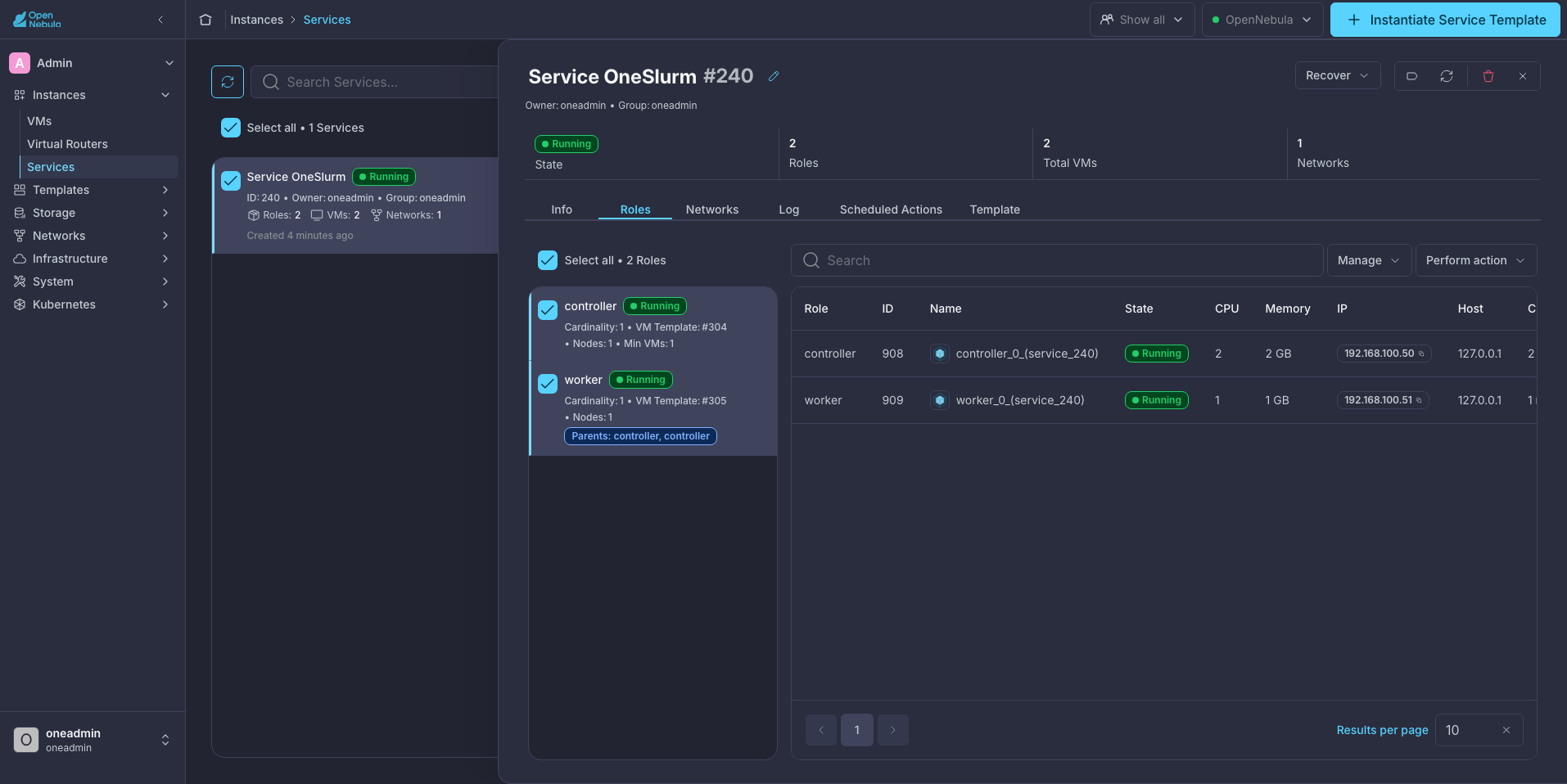1567x784 pixels.
Task: Switch to the Info tab
Action: coord(562,210)
